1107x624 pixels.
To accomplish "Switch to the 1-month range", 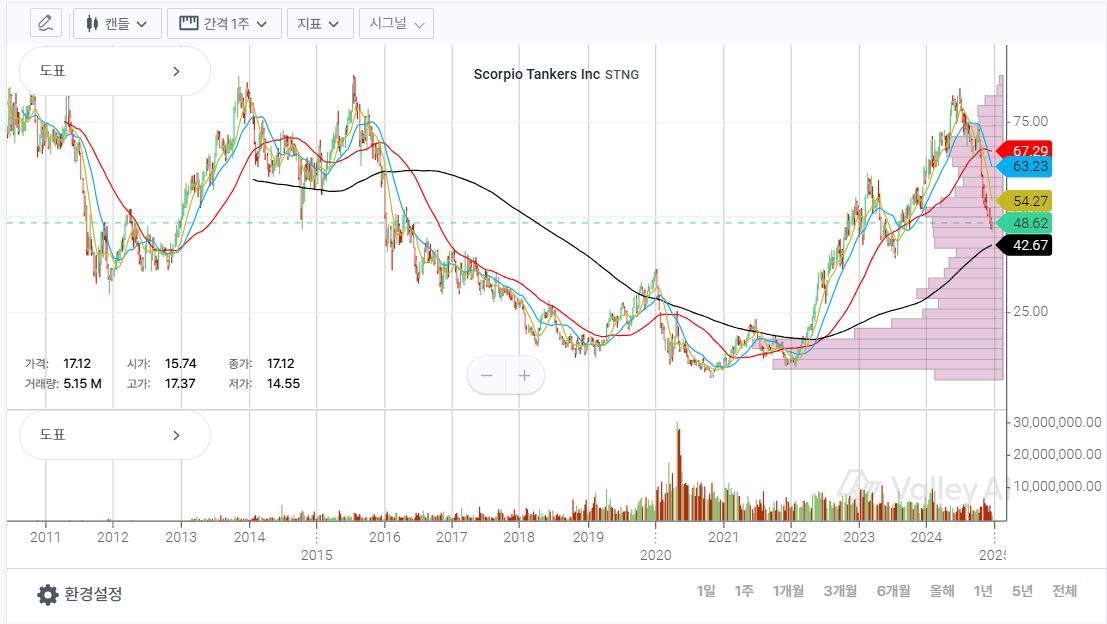I will [x=788, y=591].
